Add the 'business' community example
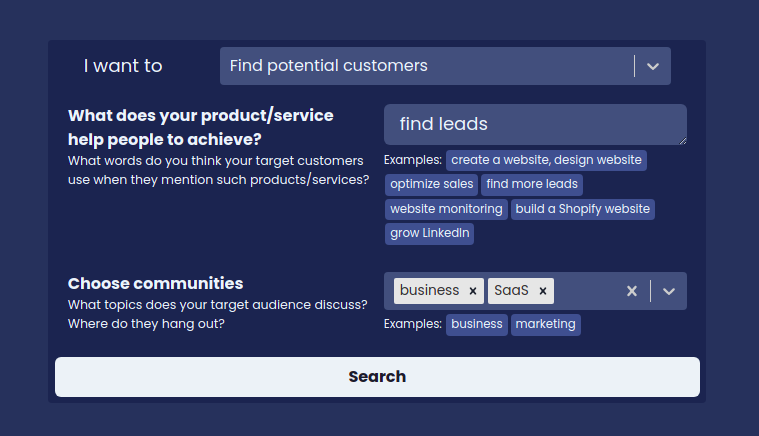Viewport: 759px width, 436px height. click(x=476, y=324)
